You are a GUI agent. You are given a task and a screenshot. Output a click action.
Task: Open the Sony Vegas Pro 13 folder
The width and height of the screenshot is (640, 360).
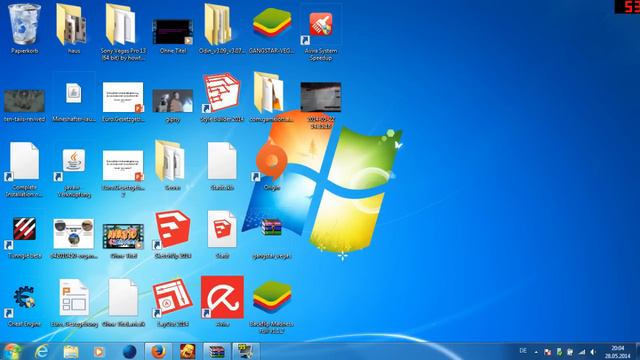pyautogui.click(x=123, y=32)
